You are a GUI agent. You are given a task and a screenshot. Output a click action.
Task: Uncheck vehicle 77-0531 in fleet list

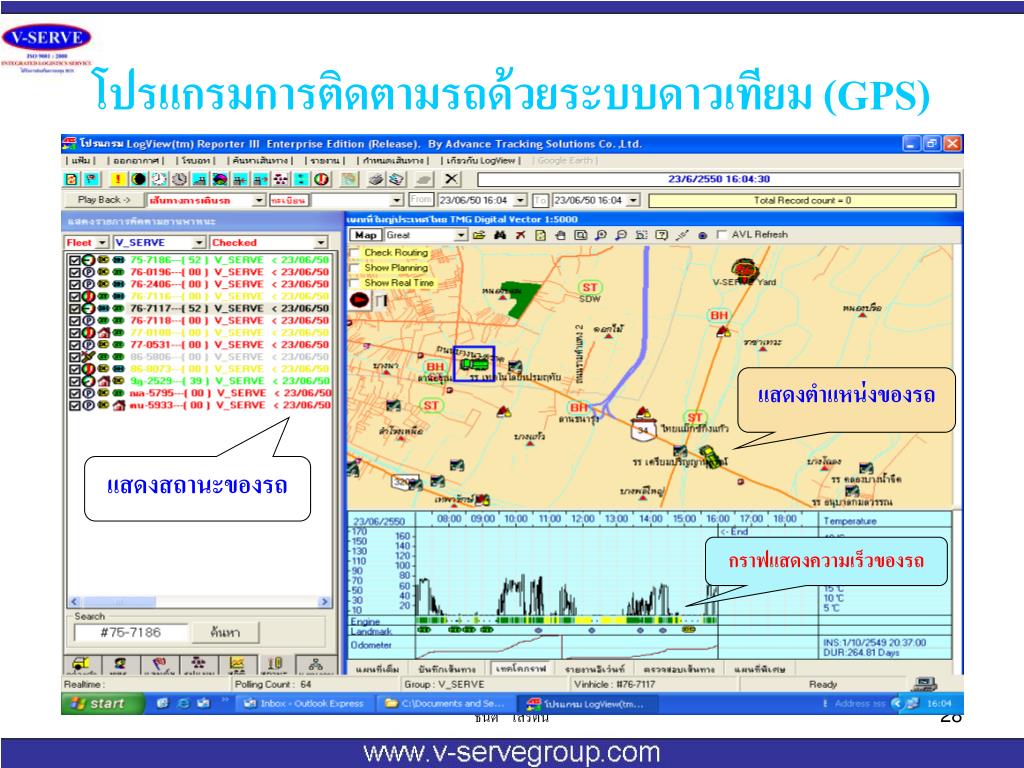tap(74, 345)
